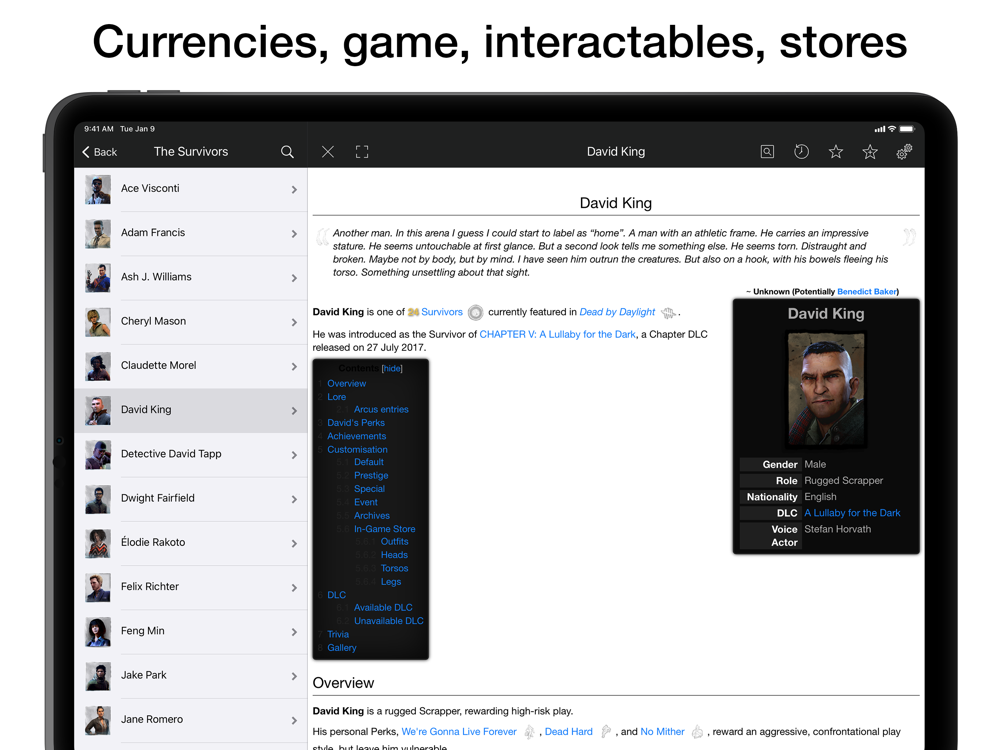1000x750 pixels.
Task: Tap Feng Min portrait thumbnail
Action: tap(98, 631)
